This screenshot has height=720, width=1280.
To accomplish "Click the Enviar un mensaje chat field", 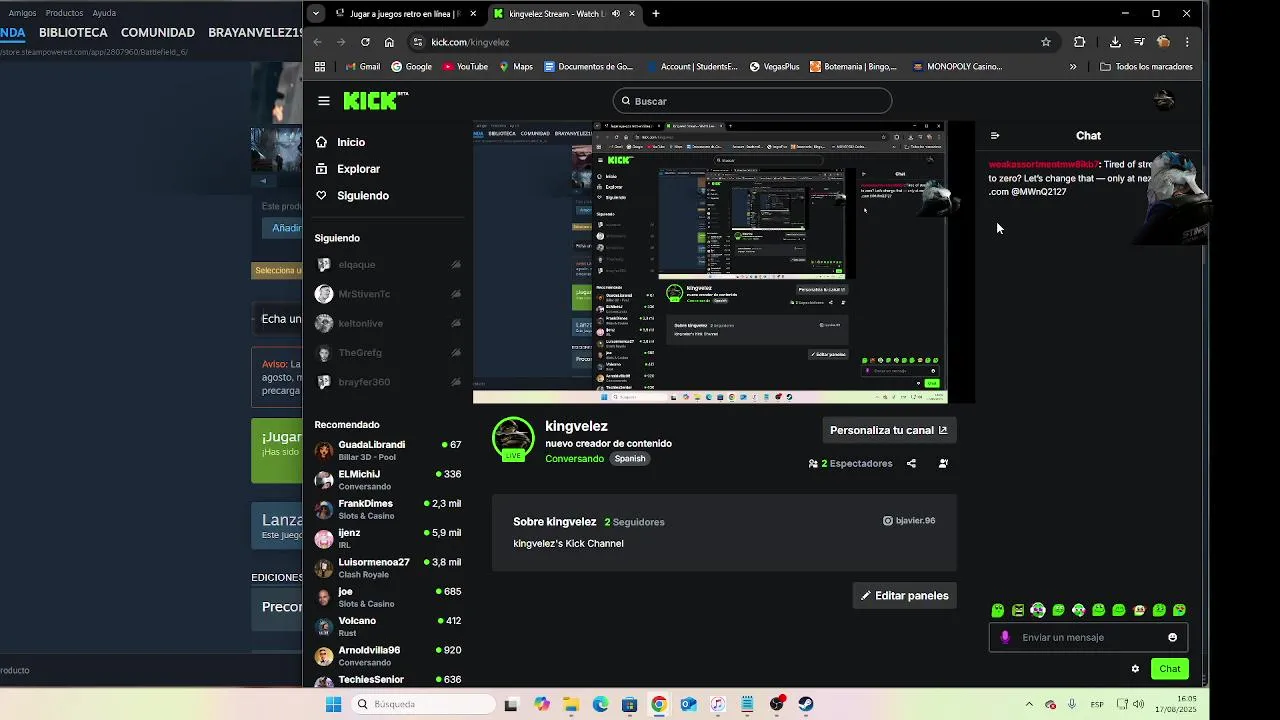I will (x=1088, y=637).
